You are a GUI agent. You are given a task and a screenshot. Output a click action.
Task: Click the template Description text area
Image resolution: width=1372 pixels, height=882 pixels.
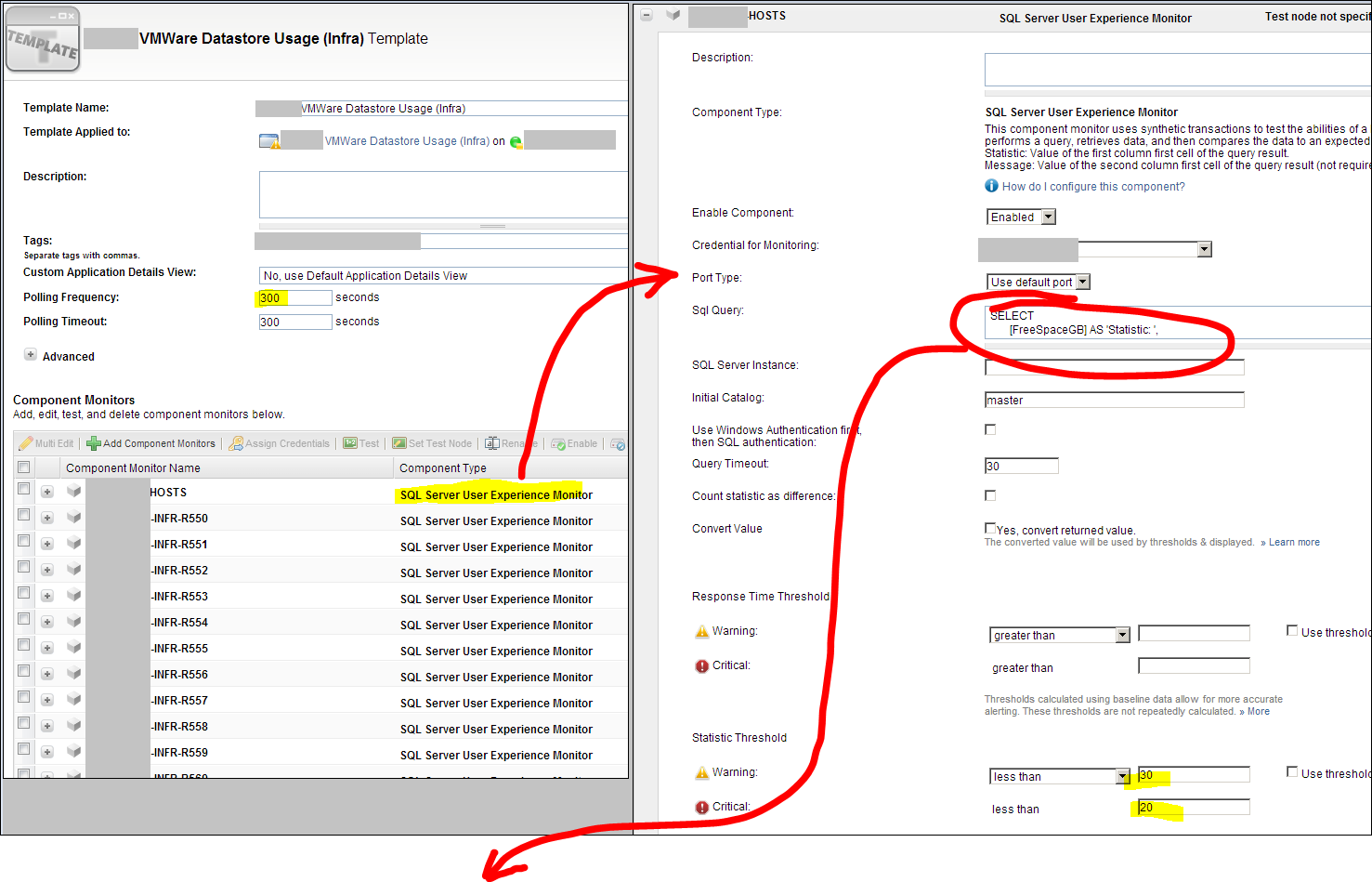[x=443, y=194]
